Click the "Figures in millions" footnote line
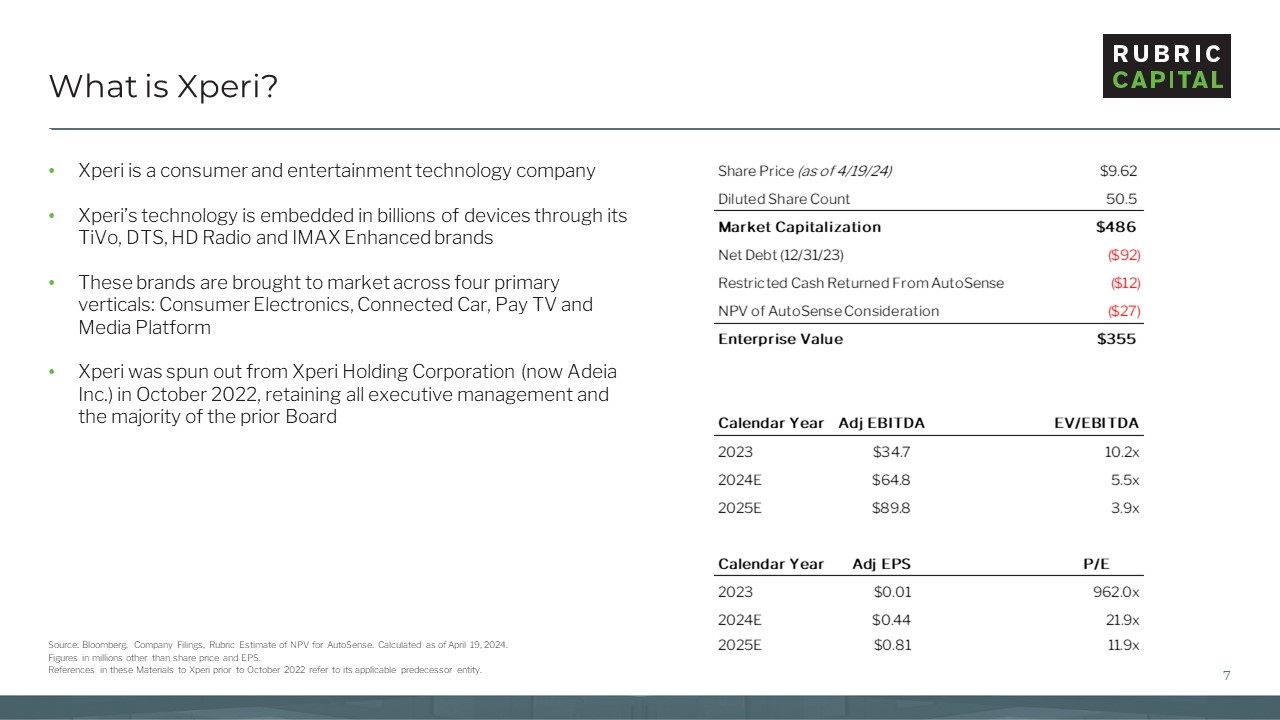Image resolution: width=1280 pixels, height=720 pixels. (x=154, y=658)
